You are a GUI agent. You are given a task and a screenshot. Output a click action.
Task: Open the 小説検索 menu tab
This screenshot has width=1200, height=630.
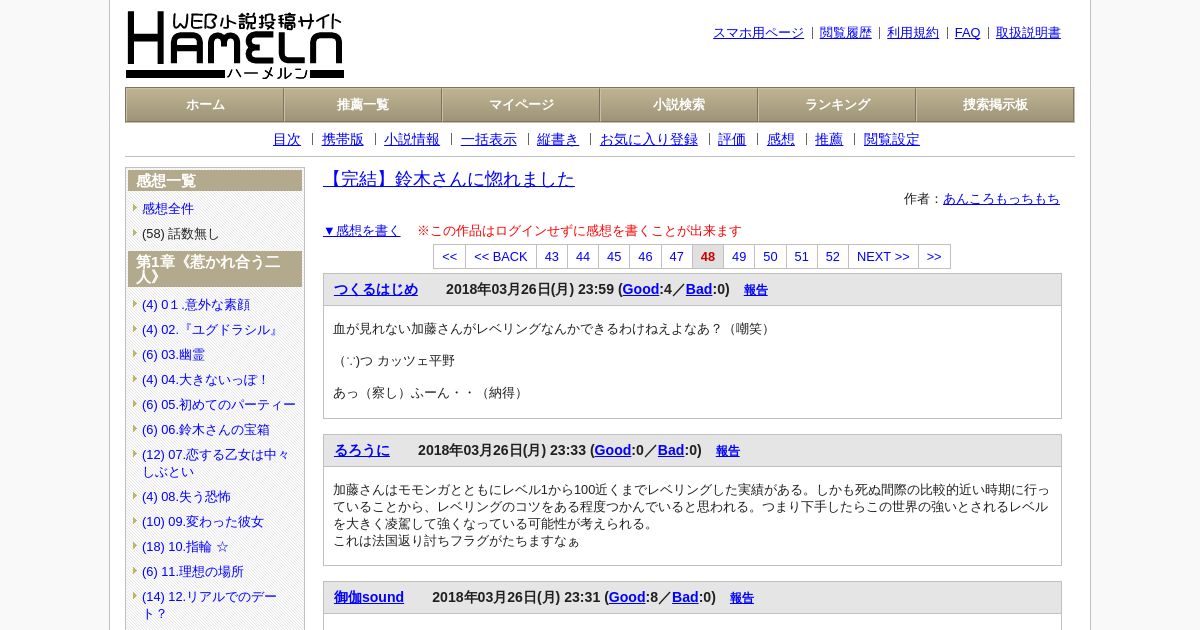coord(679,105)
